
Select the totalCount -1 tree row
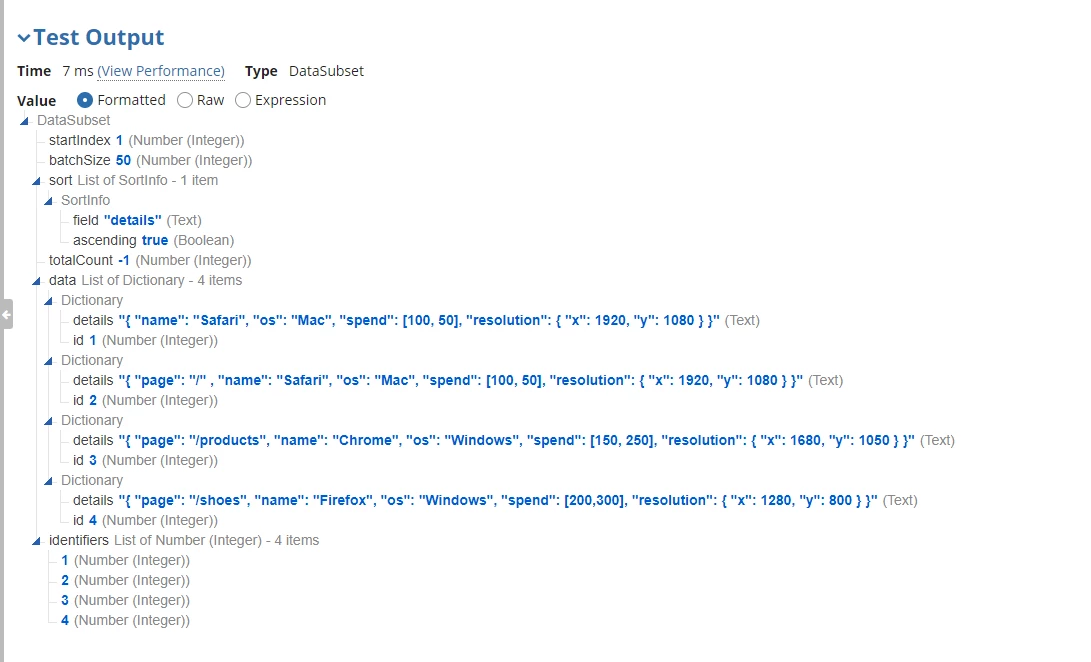150,260
